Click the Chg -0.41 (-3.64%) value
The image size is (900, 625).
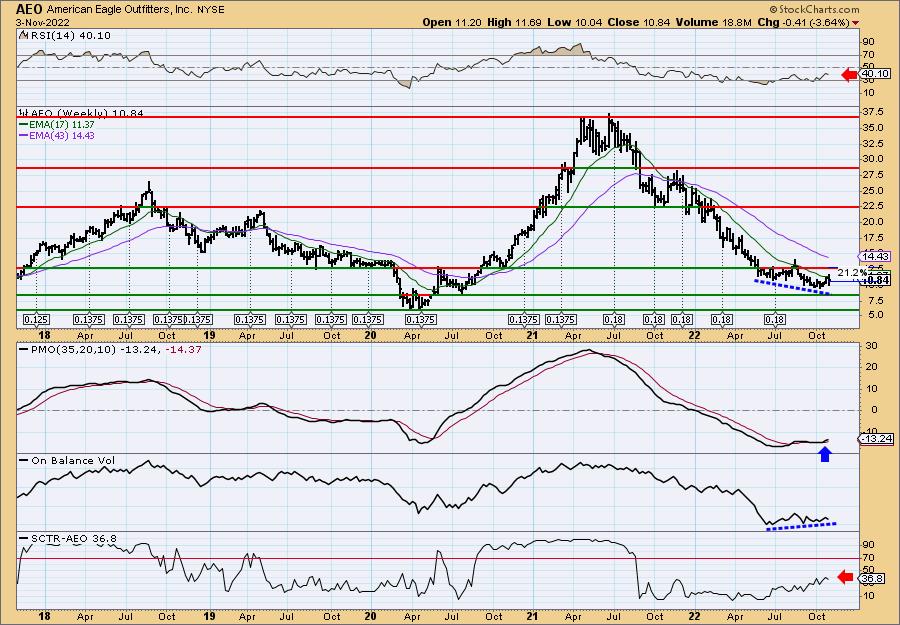tap(803, 22)
